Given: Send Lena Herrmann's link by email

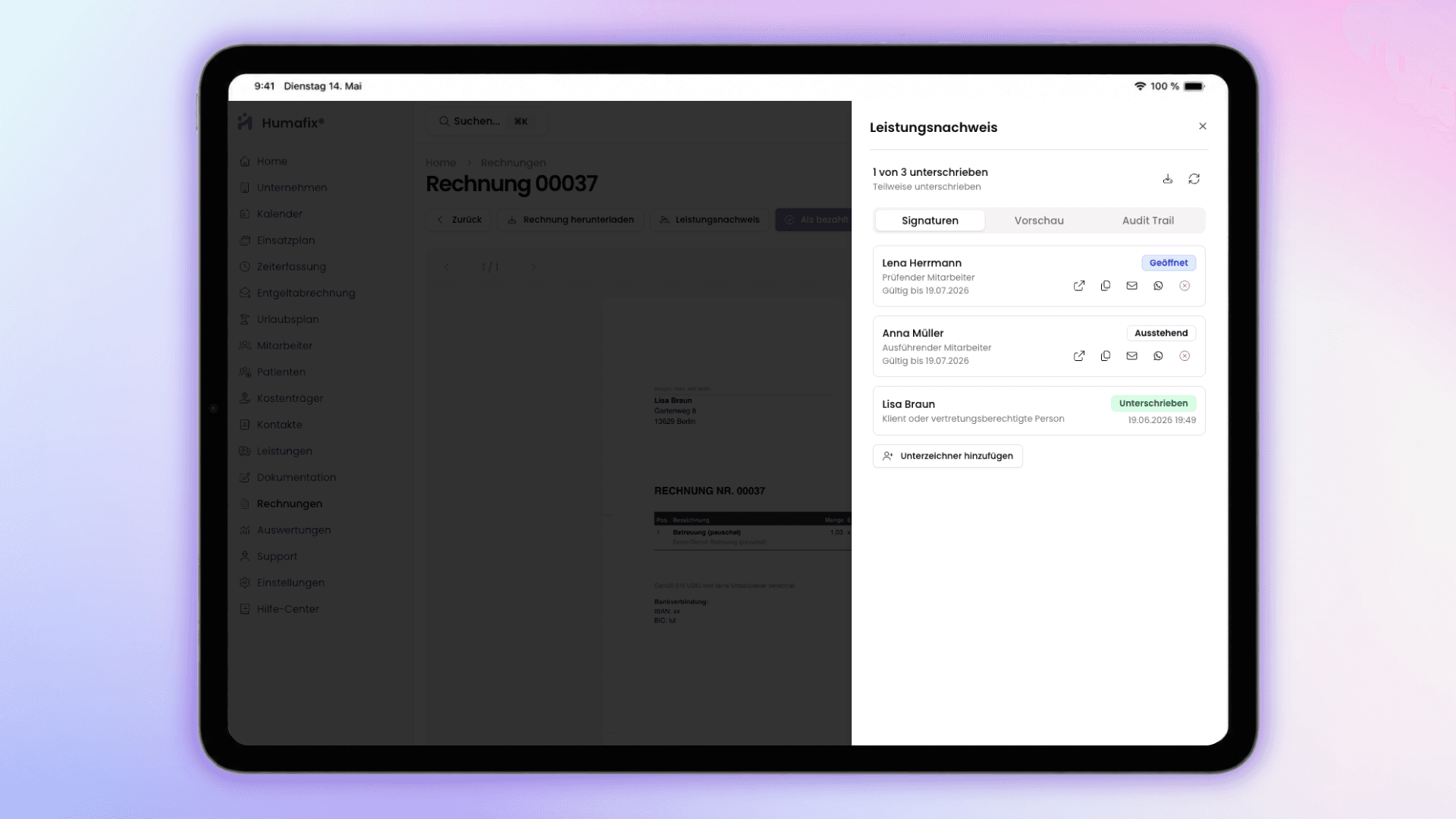Looking at the screenshot, I should click(1131, 286).
